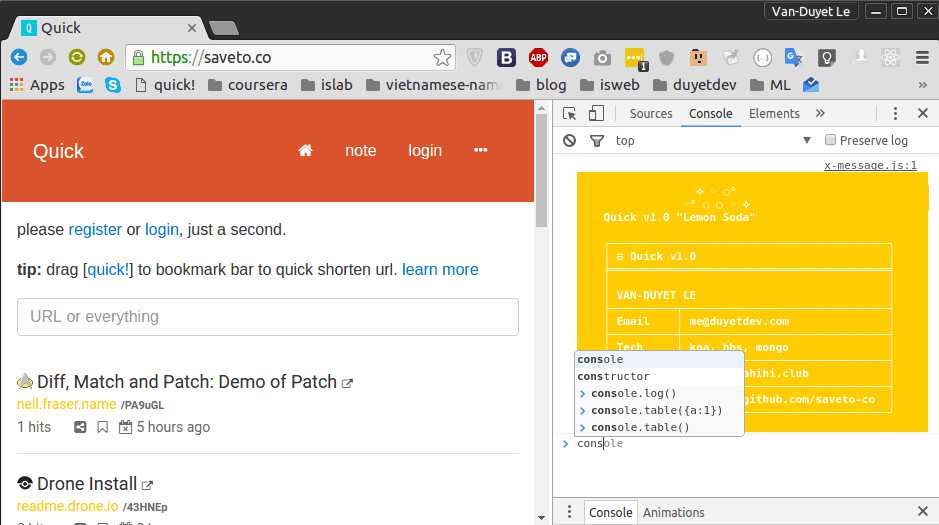This screenshot has height=525, width=939.
Task: Share the Diff, Match and Patch entry
Action: (80, 427)
